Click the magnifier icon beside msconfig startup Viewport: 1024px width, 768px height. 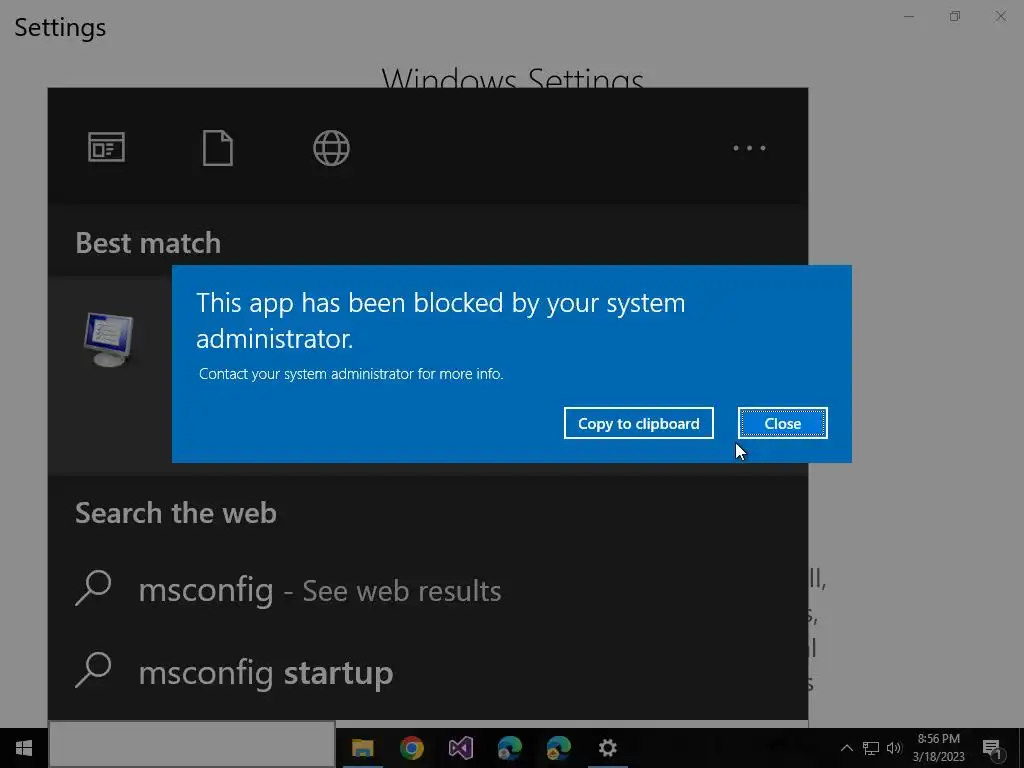93,670
